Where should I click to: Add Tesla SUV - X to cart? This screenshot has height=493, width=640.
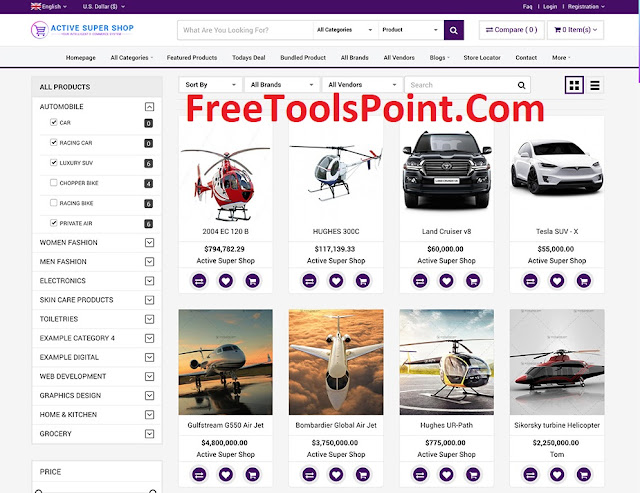(584, 281)
